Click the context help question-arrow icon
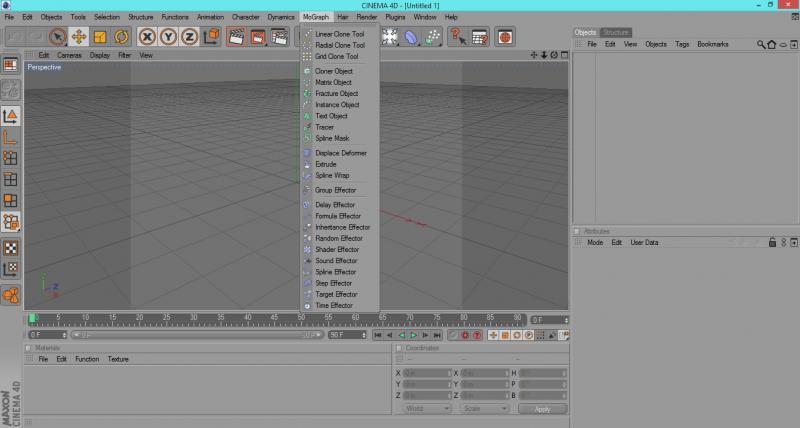The height and width of the screenshot is (428, 800). click(458, 37)
